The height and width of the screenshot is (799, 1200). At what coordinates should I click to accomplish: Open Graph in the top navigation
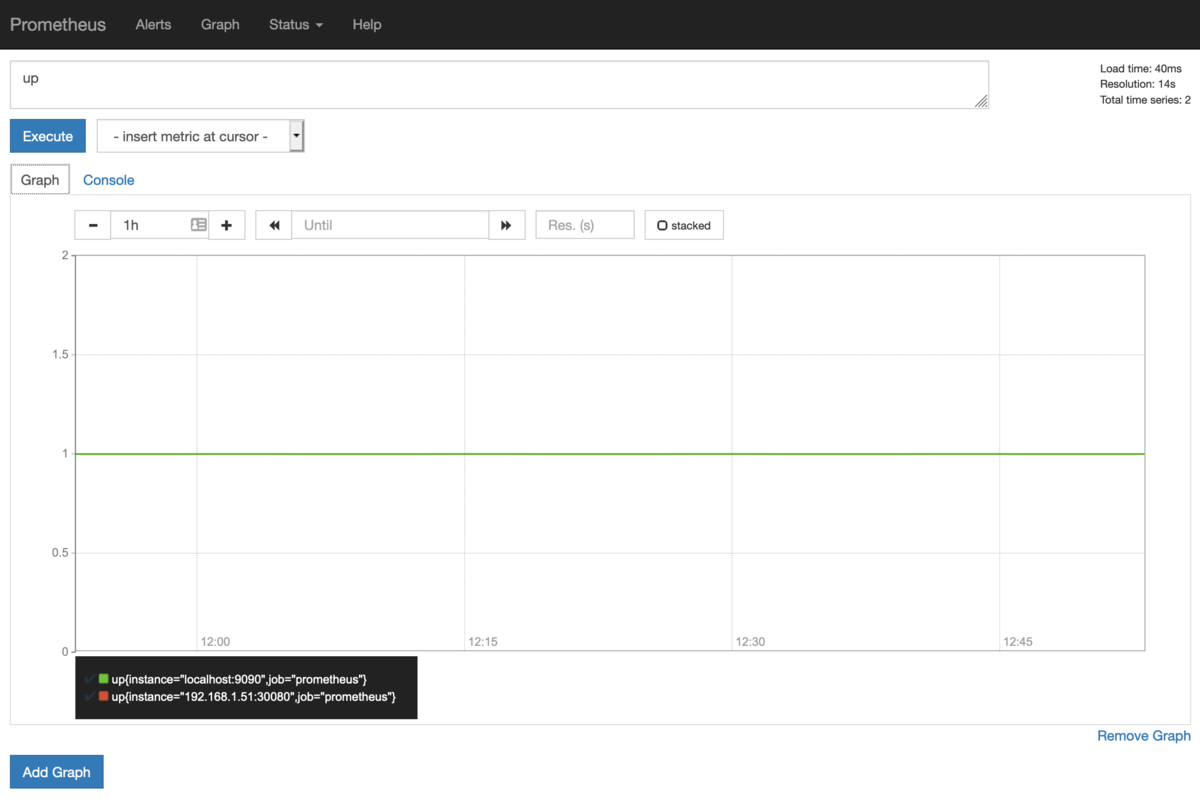click(220, 25)
